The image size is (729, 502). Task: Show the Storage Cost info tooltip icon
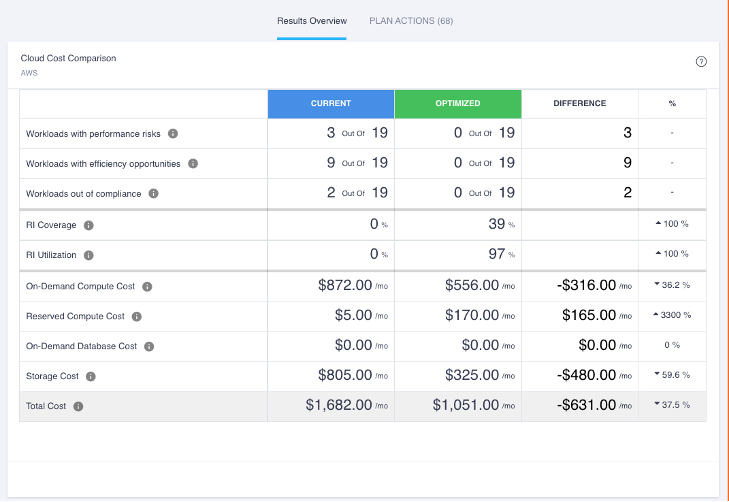click(90, 376)
